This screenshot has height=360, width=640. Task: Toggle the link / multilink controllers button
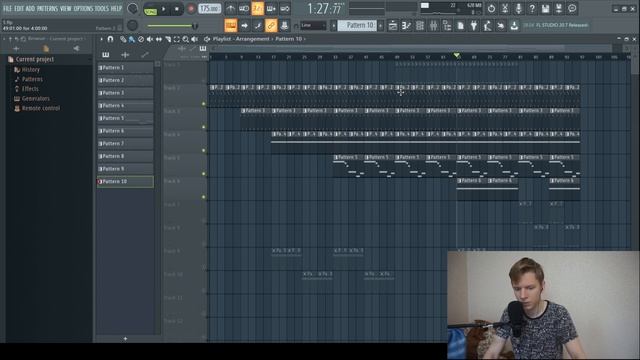pyautogui.click(x=271, y=25)
